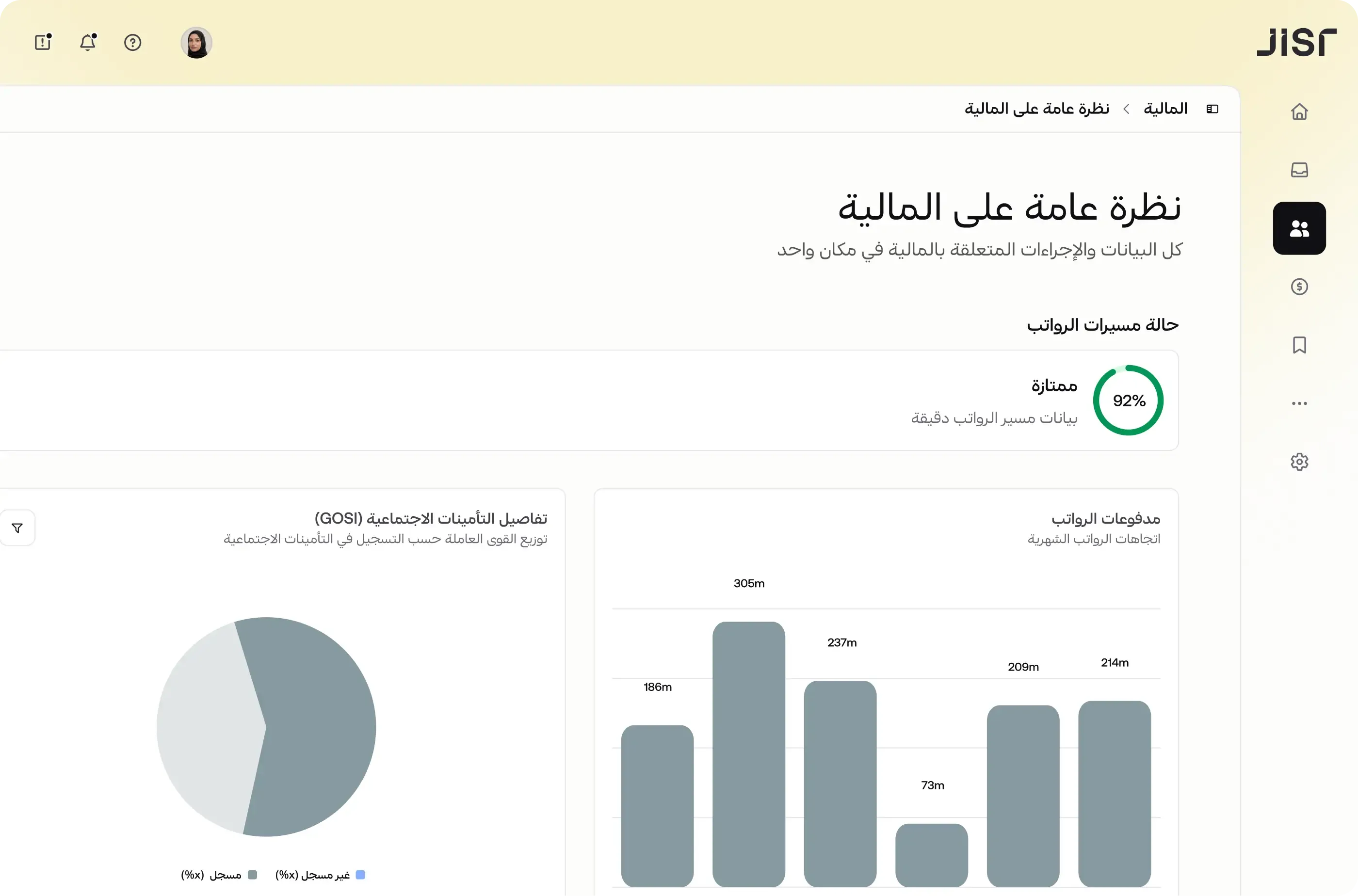Click the 92% circular progress ring
Image resolution: width=1358 pixels, height=896 pixels.
coord(1128,400)
